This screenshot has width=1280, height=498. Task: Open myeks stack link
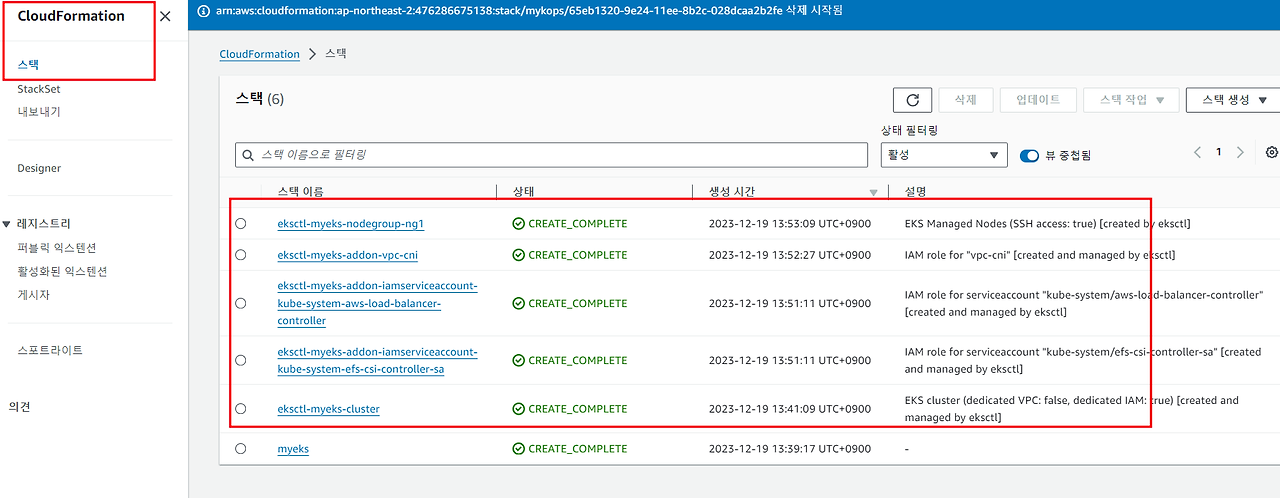point(293,449)
